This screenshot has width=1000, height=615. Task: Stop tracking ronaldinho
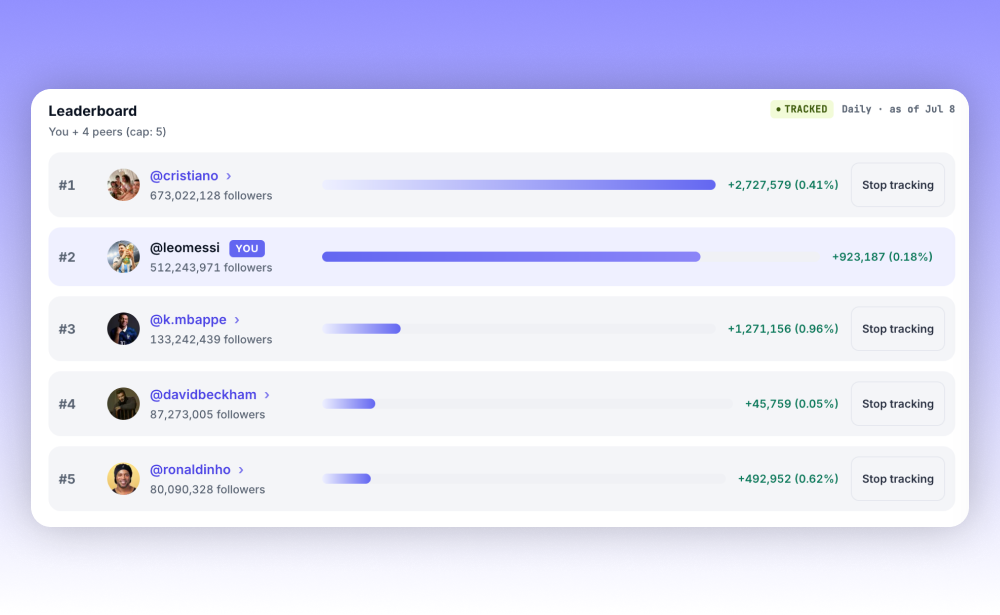pos(897,479)
